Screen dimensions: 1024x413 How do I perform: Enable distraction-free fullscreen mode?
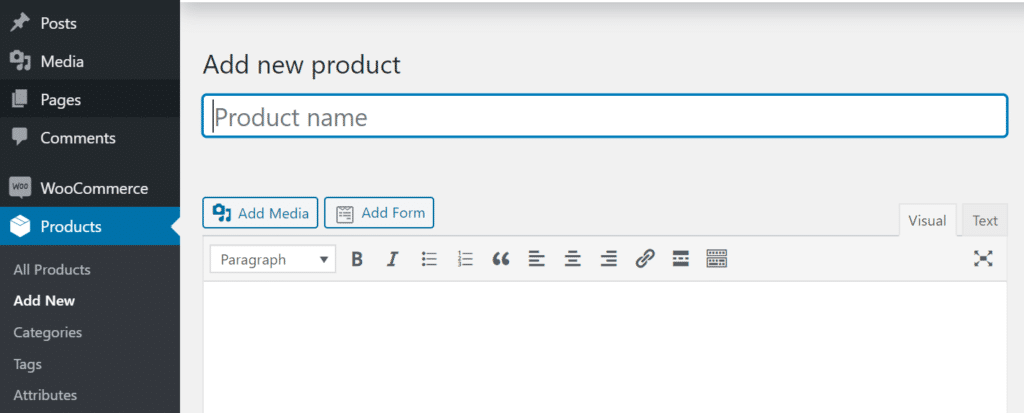coord(983,259)
